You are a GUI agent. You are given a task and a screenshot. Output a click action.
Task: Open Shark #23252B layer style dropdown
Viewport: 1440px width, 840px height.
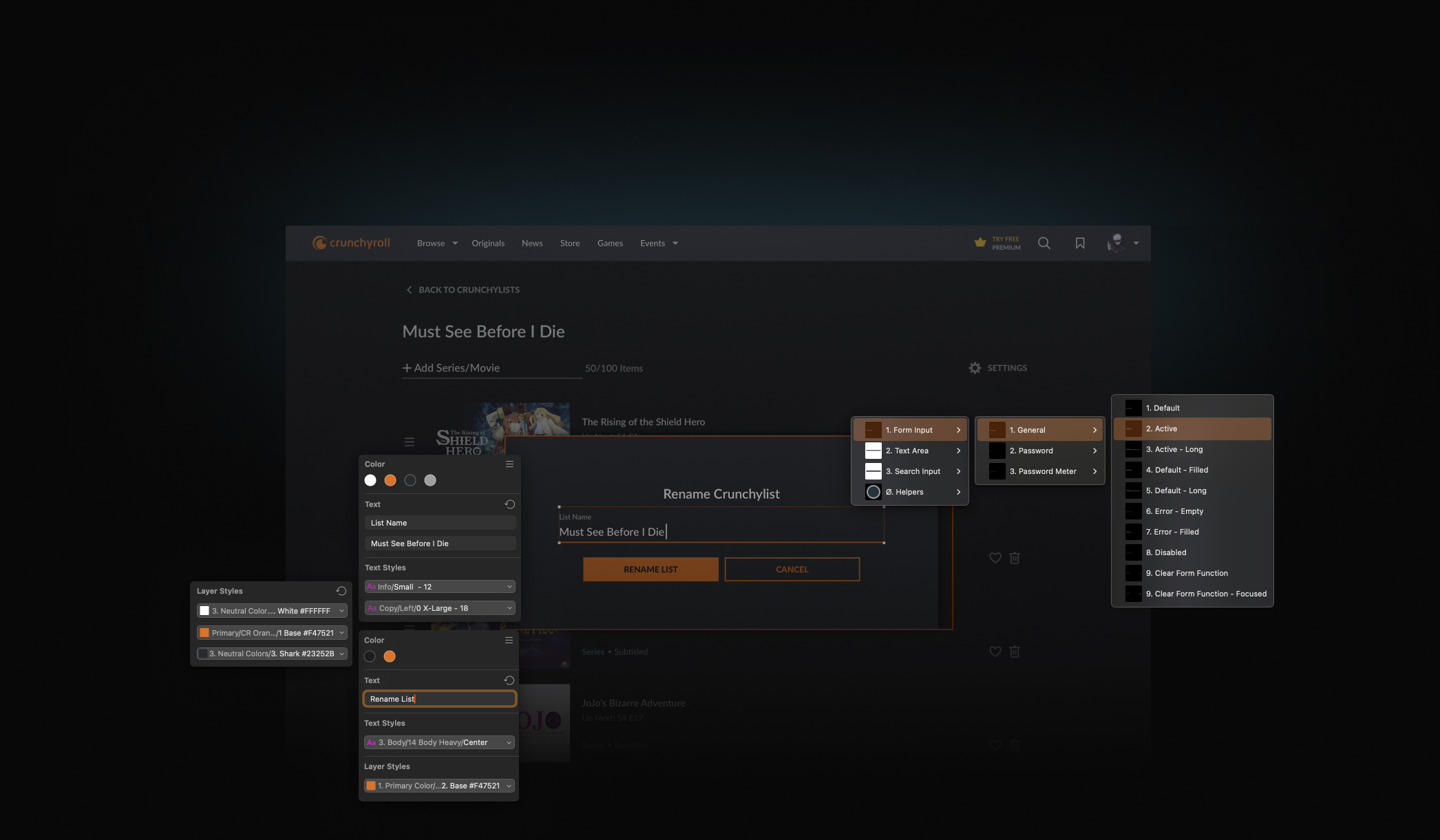(272, 654)
